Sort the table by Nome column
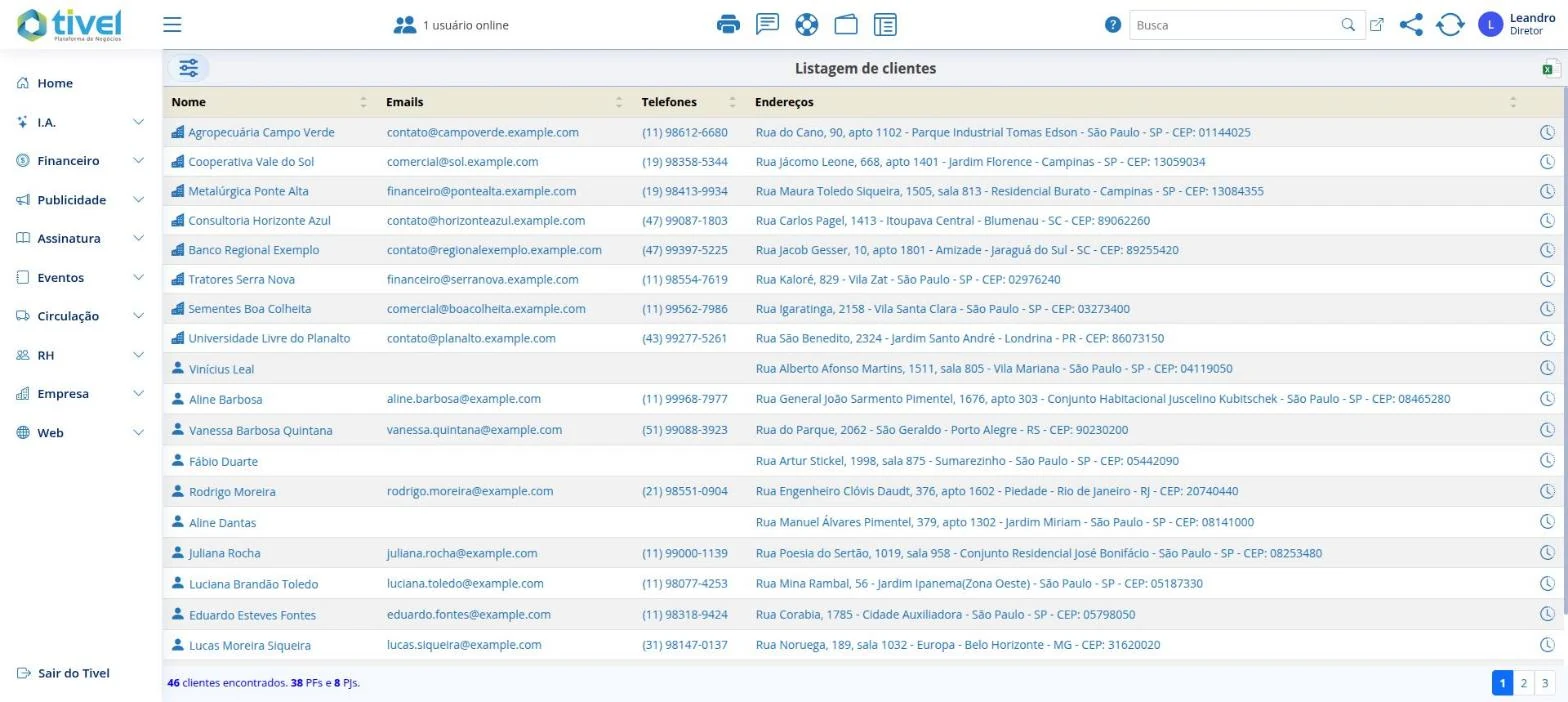This screenshot has width=1568, height=702. point(269,102)
